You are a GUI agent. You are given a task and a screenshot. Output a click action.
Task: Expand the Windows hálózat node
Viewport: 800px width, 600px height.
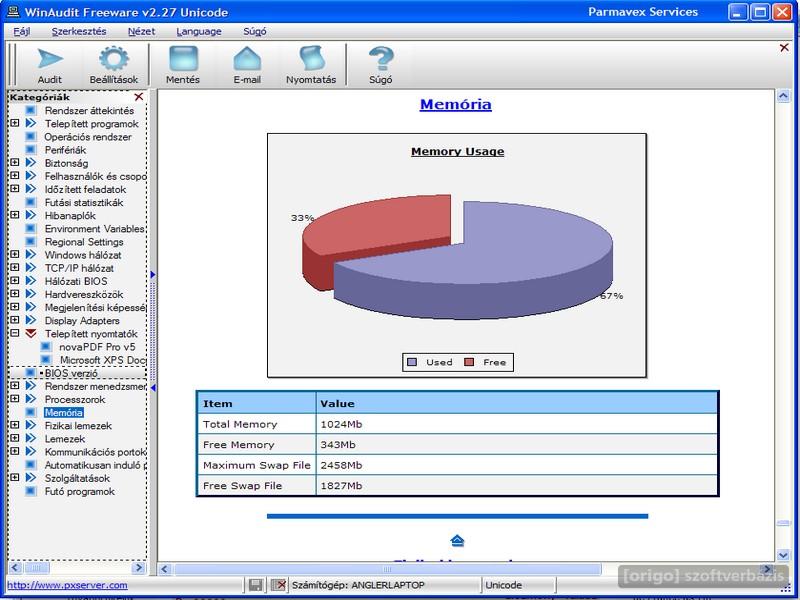click(15, 255)
